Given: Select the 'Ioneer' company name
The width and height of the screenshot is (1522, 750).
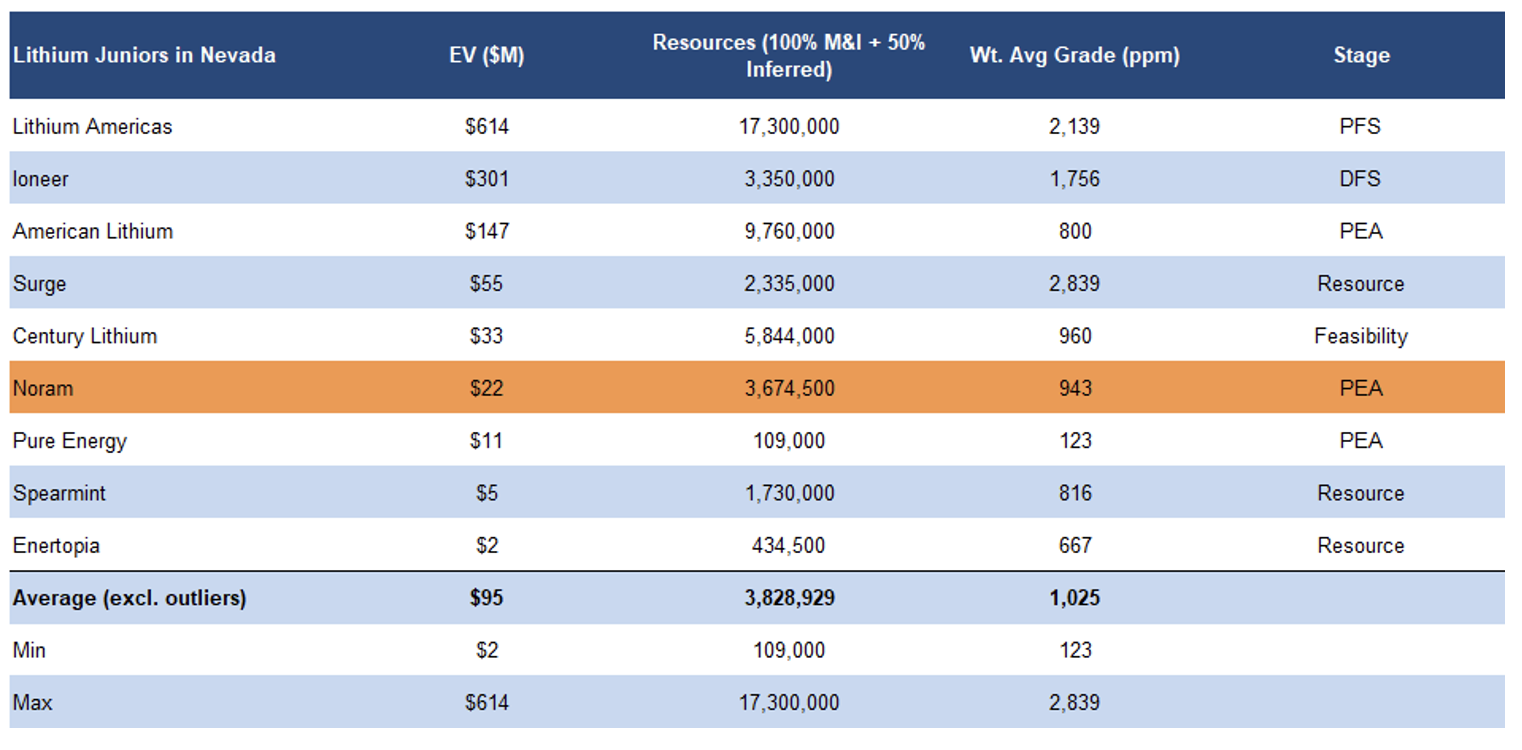Looking at the screenshot, I should [41, 179].
